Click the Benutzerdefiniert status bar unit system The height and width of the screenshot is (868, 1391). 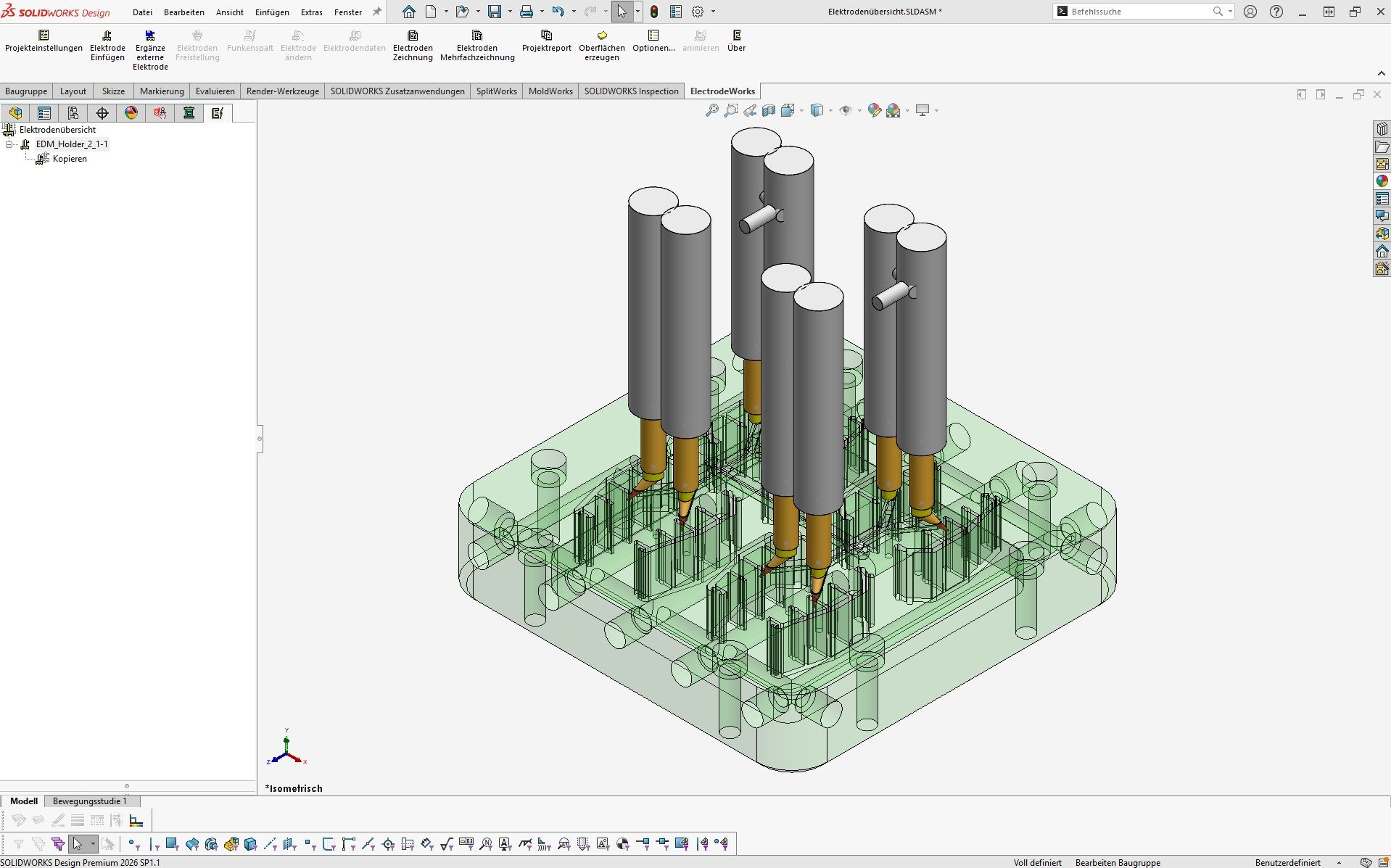point(1288,863)
